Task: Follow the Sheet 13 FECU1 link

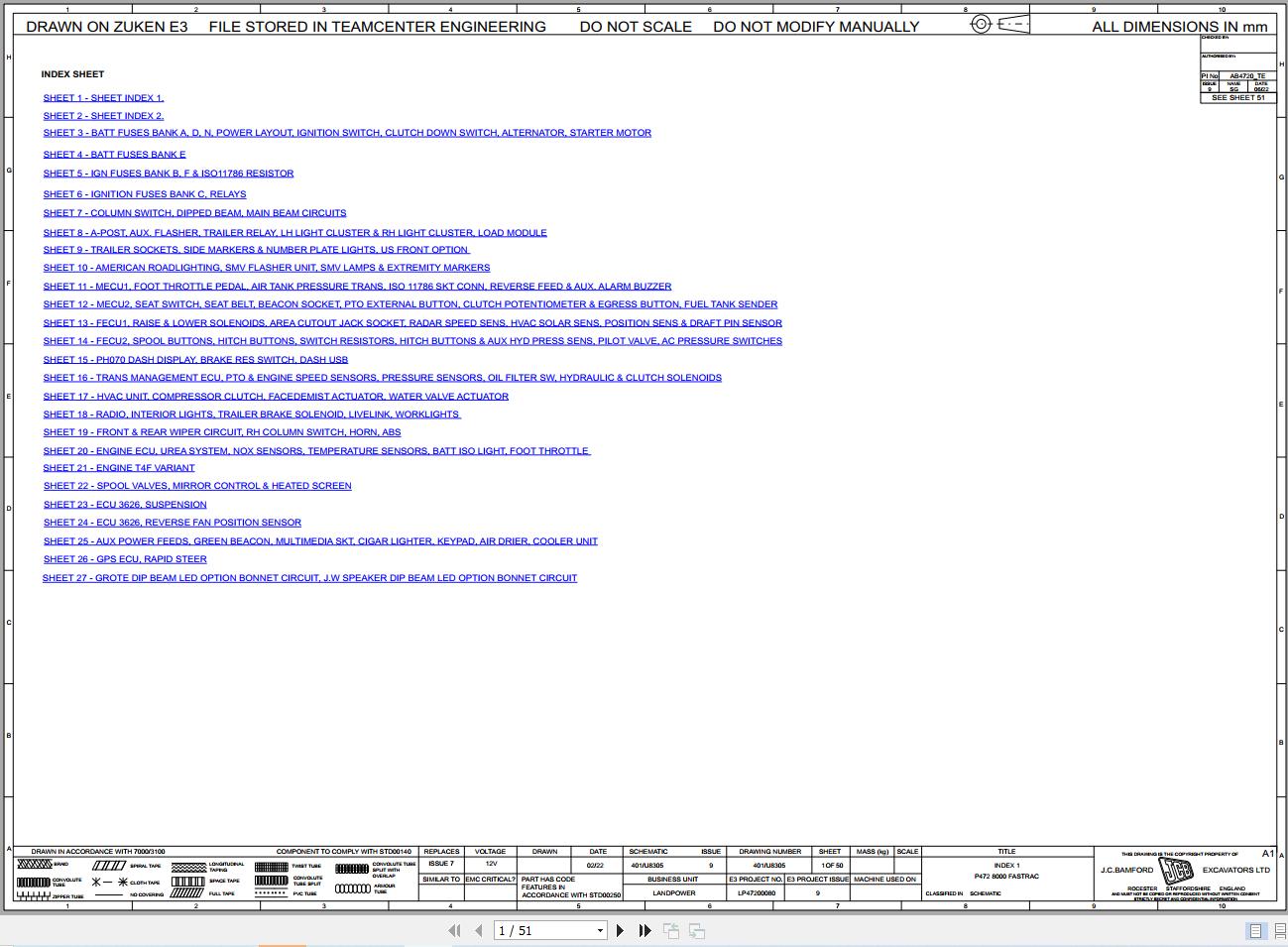Action: [x=412, y=323]
